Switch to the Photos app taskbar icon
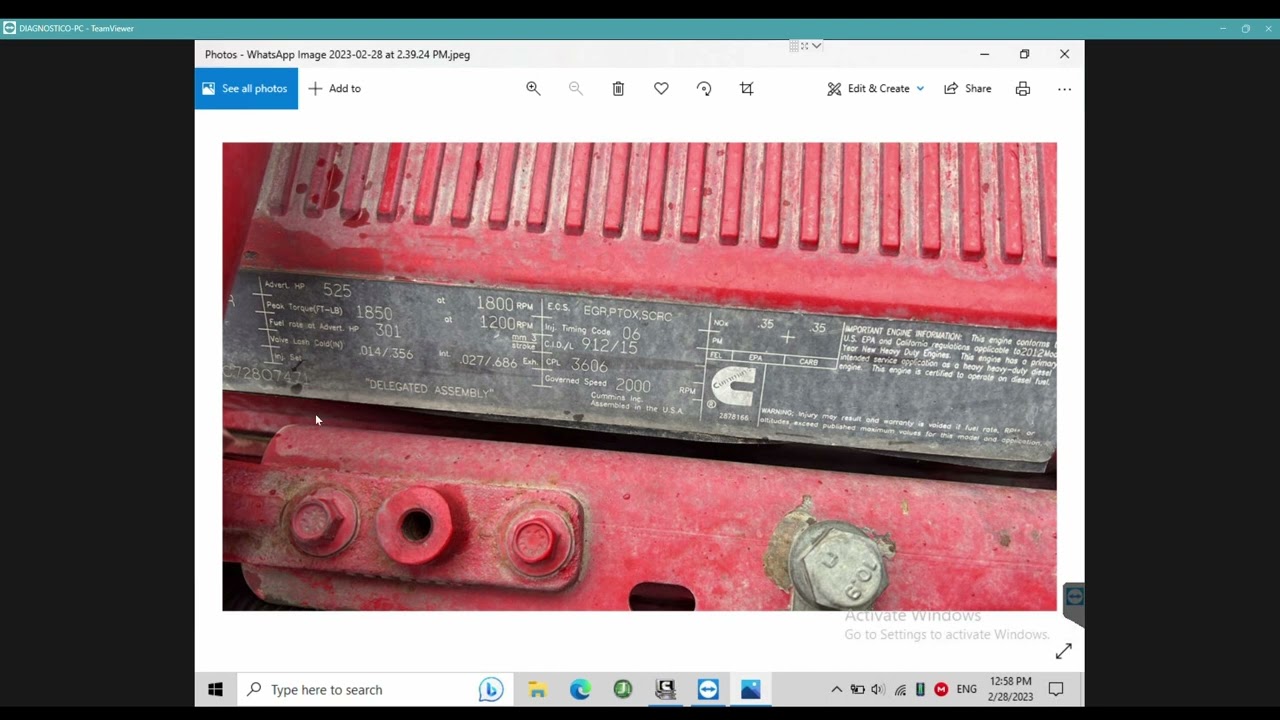The height and width of the screenshot is (720, 1280). tap(751, 689)
